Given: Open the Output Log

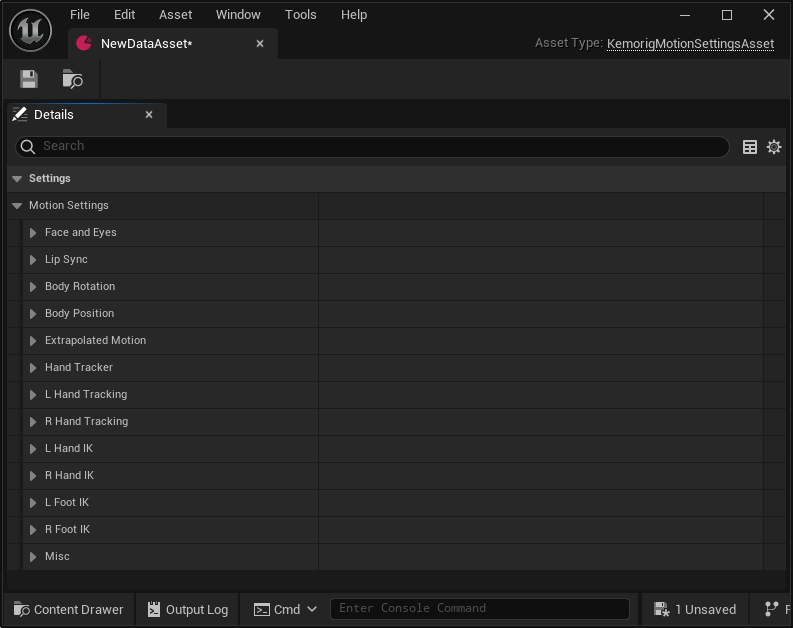Looking at the screenshot, I should (x=187, y=609).
